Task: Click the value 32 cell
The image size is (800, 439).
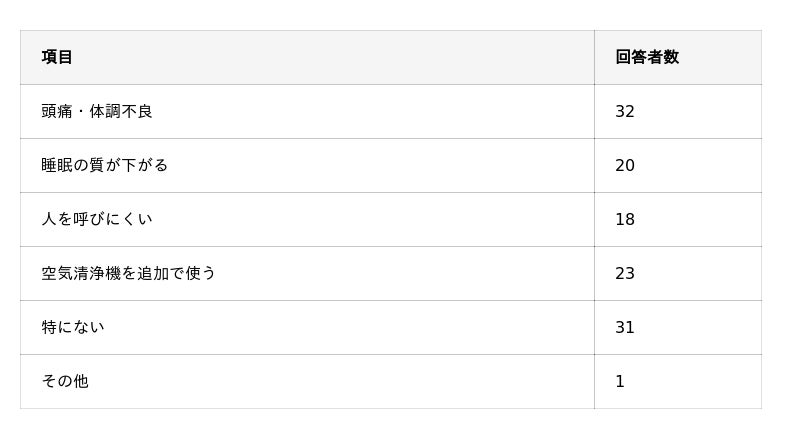Action: pyautogui.click(x=625, y=111)
